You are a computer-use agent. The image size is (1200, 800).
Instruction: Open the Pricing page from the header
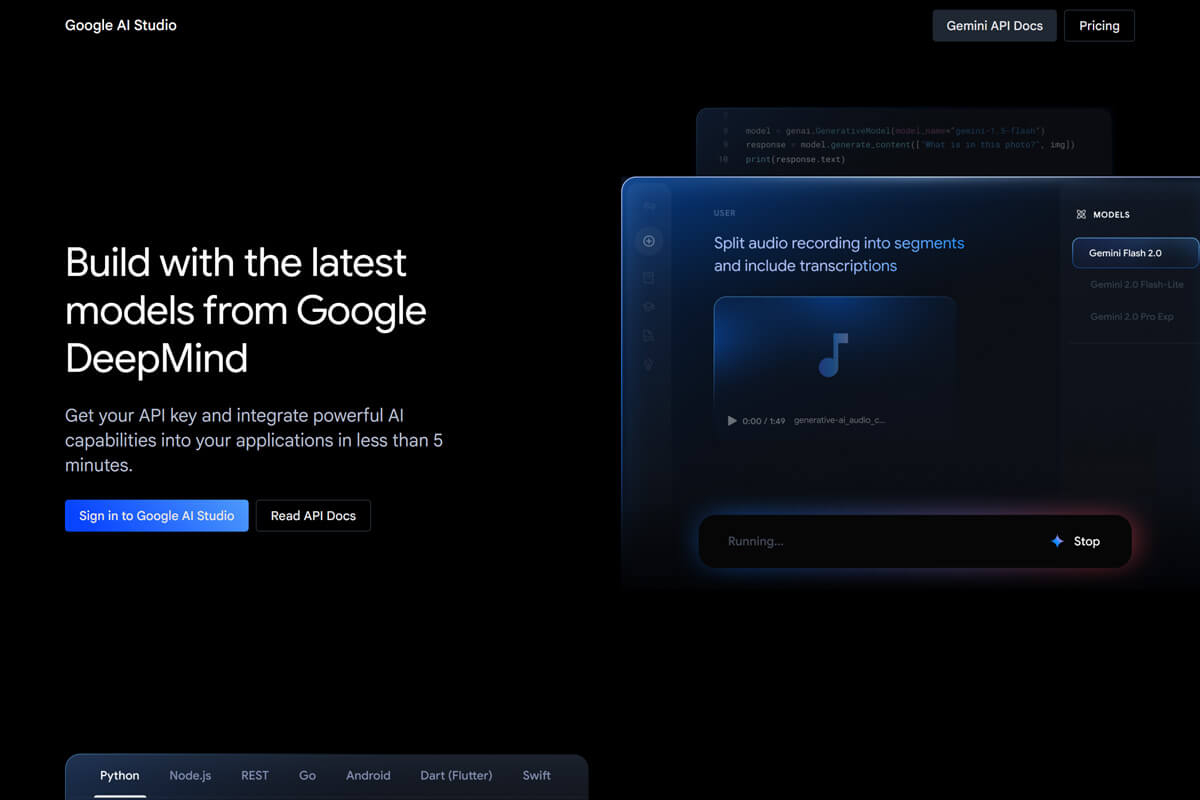pyautogui.click(x=1099, y=26)
